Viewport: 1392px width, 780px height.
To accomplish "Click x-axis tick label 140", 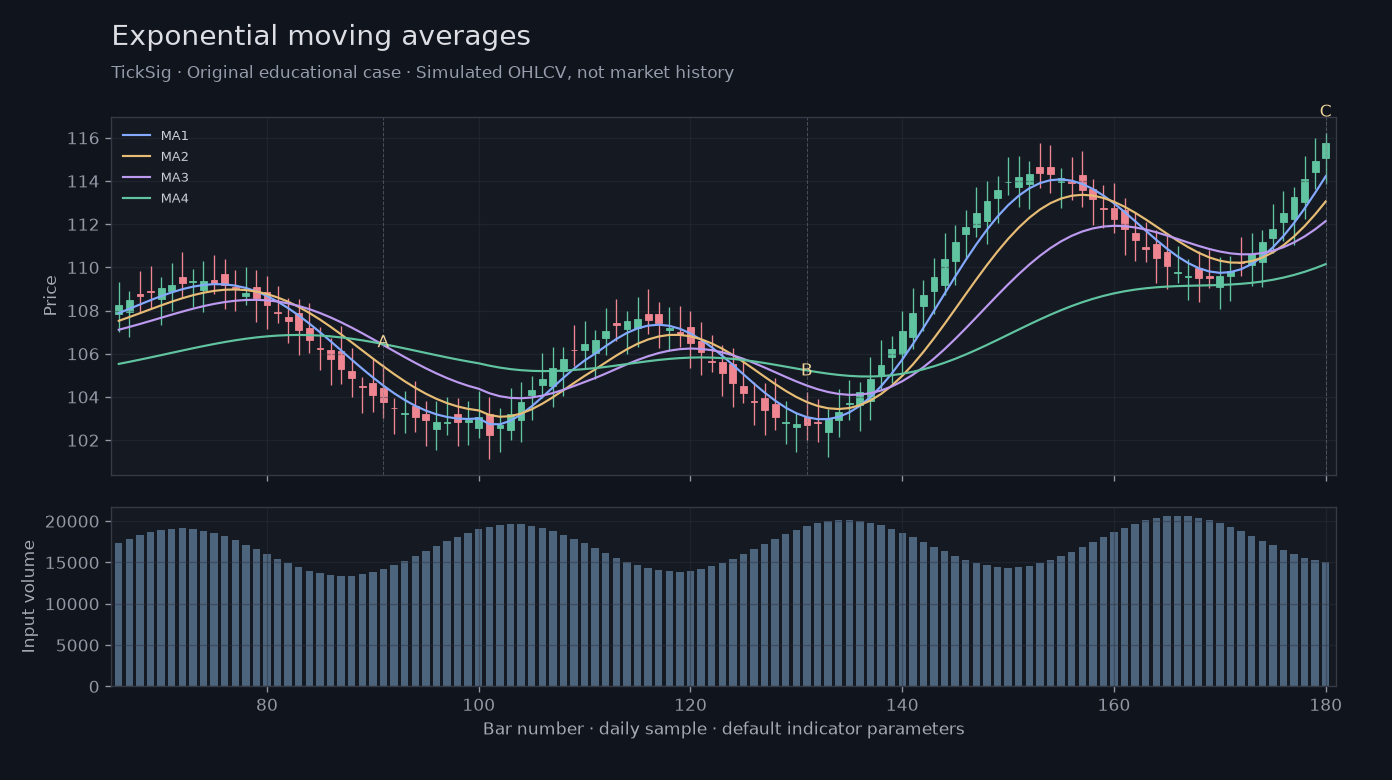I will coord(902,703).
